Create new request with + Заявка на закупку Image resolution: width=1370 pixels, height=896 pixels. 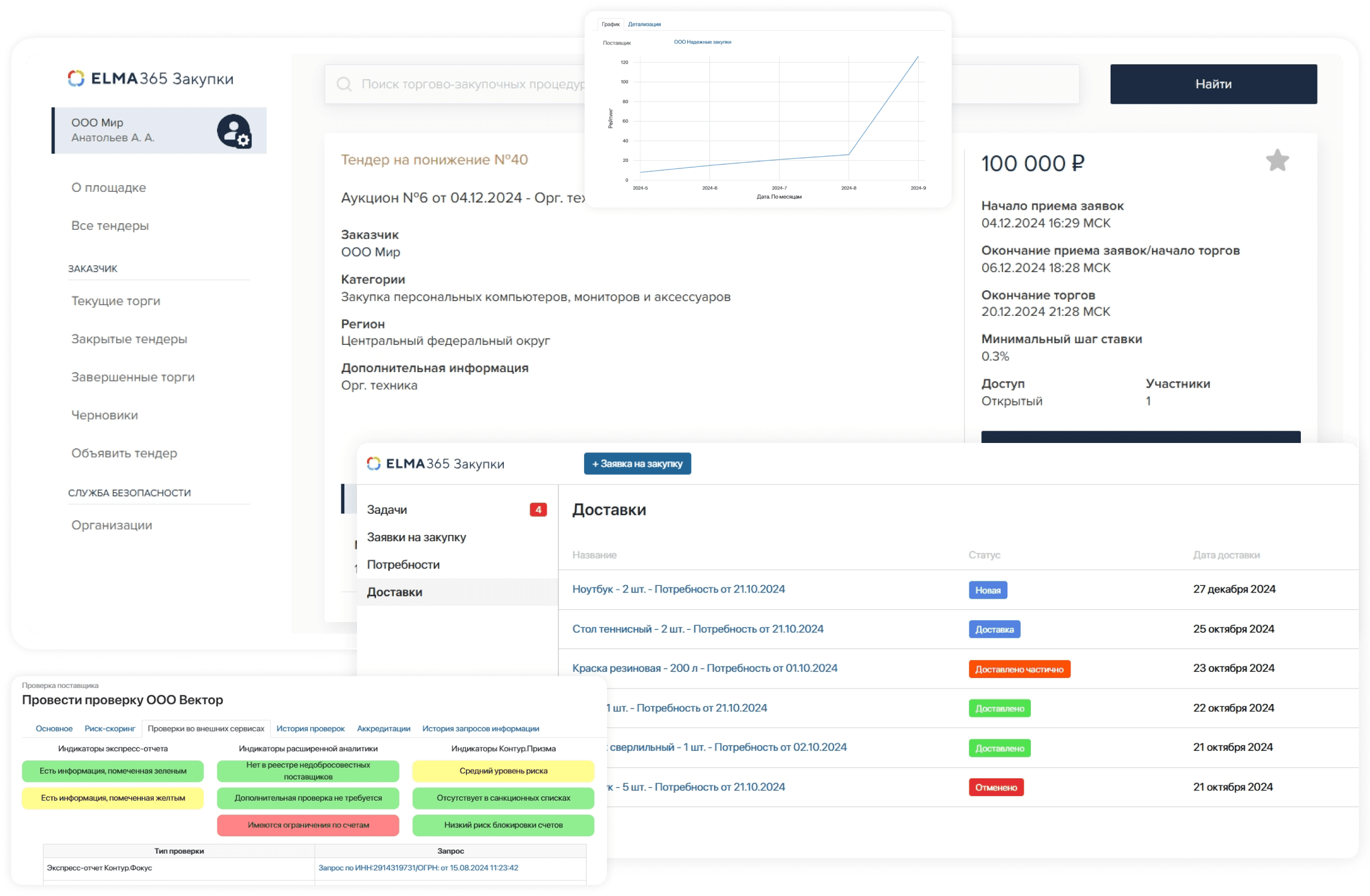637,464
